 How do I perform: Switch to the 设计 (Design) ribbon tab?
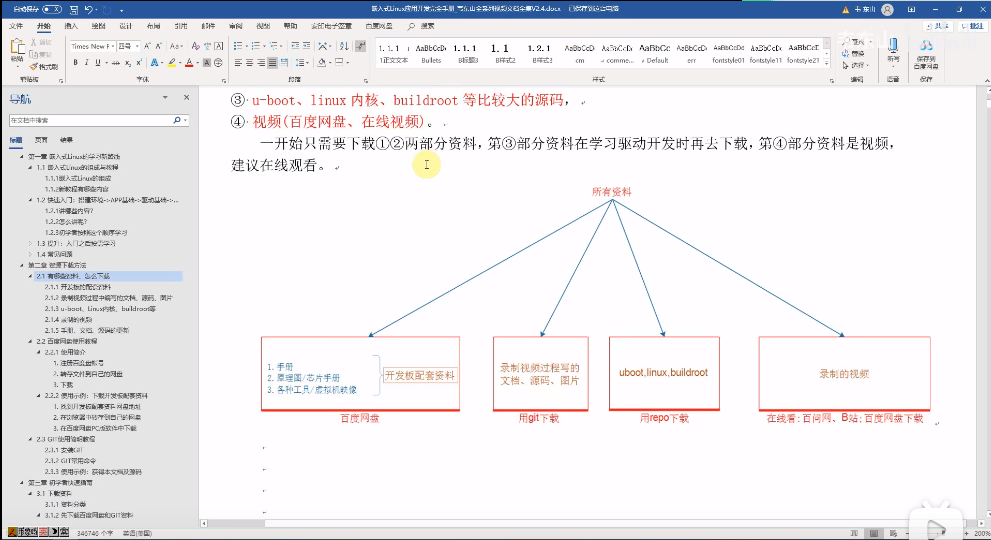coord(126,26)
